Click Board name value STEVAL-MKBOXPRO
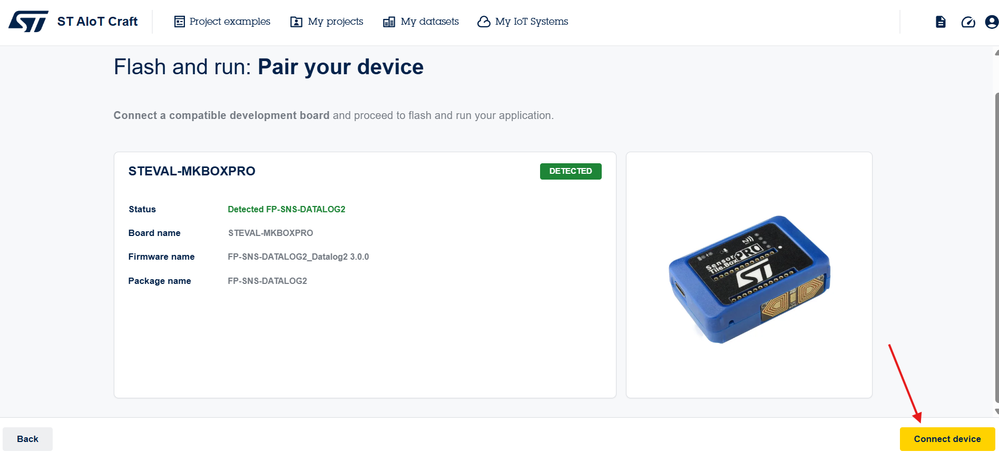This screenshot has width=999, height=453. [270, 233]
